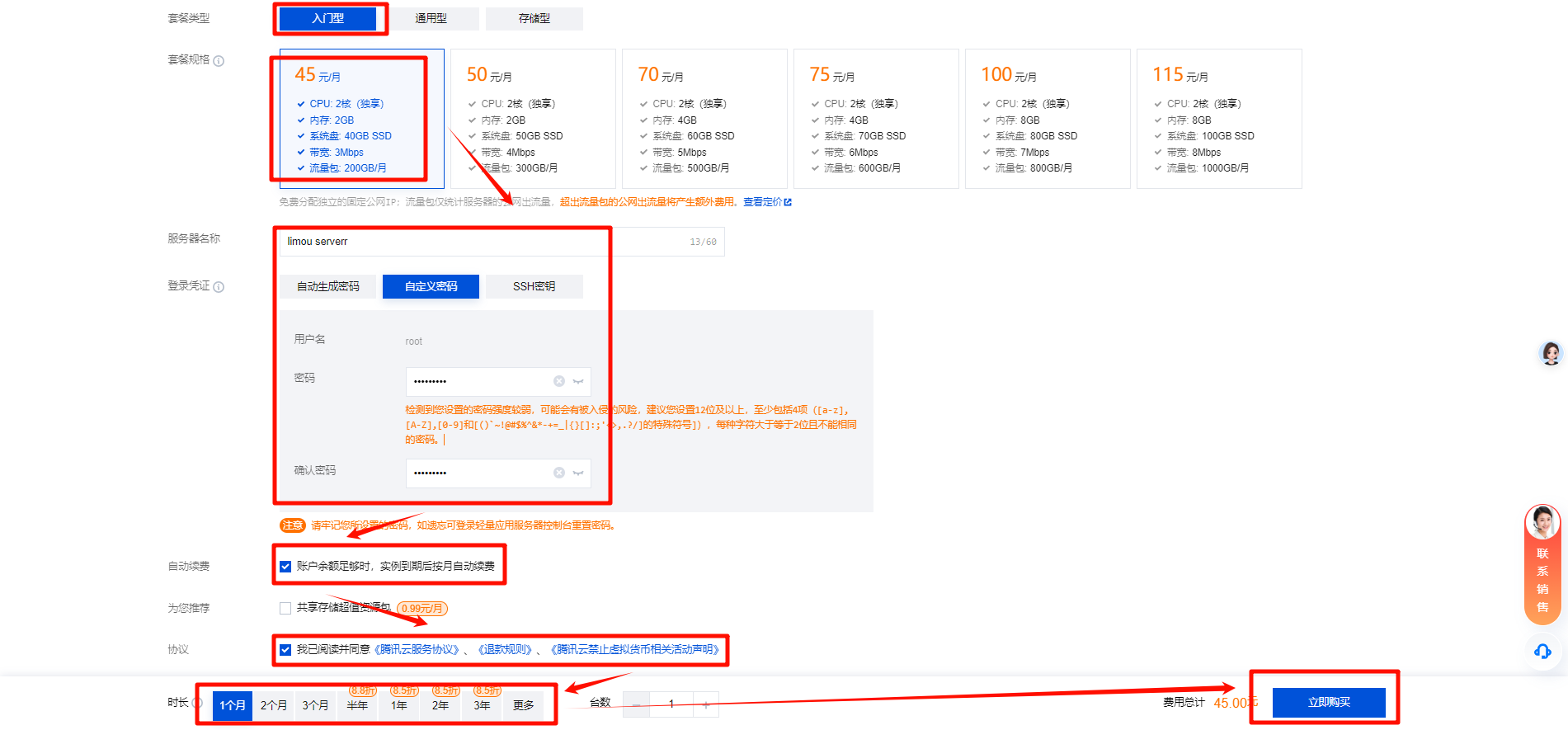The height and width of the screenshot is (730, 1568).
Task: Reveal 密码 using the eye icon
Action: point(578,381)
